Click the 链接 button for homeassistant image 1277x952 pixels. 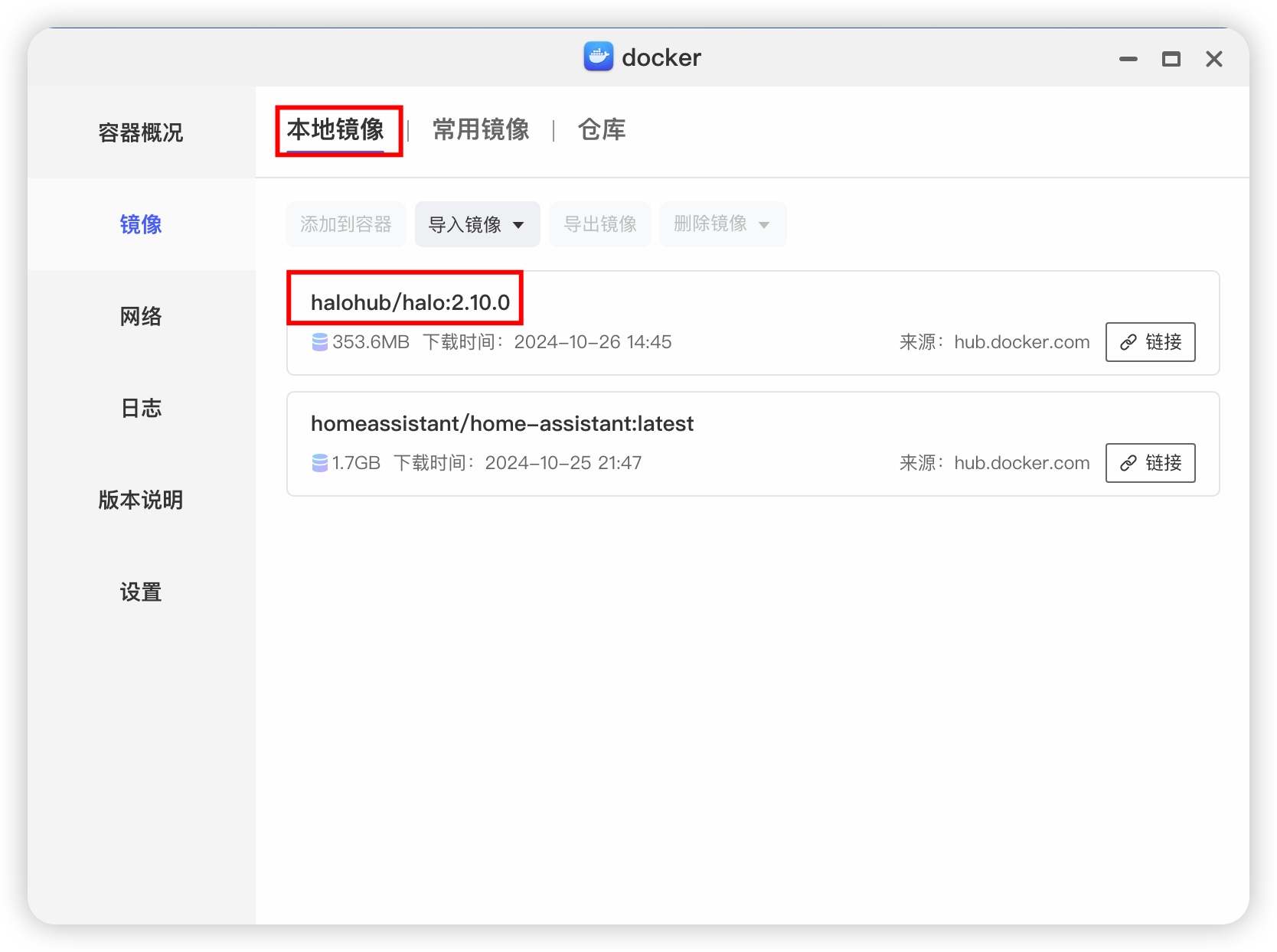(1151, 463)
